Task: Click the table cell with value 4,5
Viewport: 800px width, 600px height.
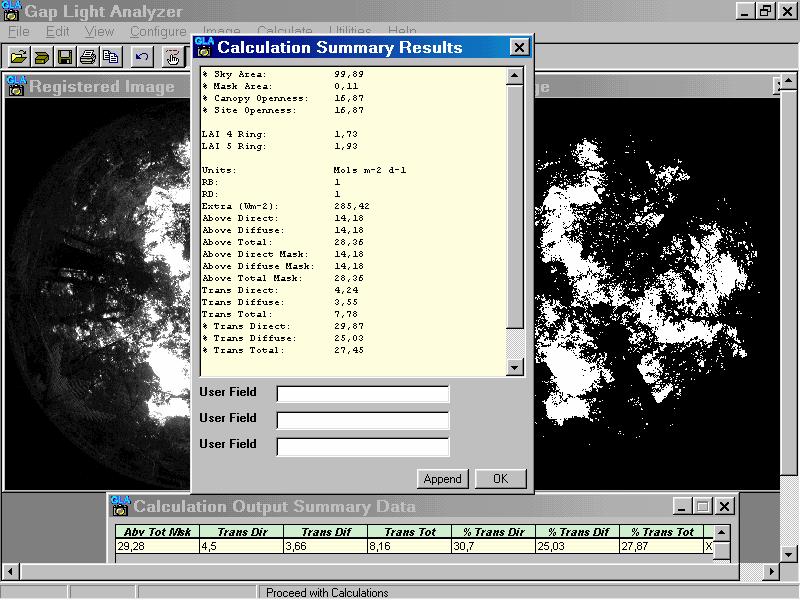Action: tap(242, 546)
